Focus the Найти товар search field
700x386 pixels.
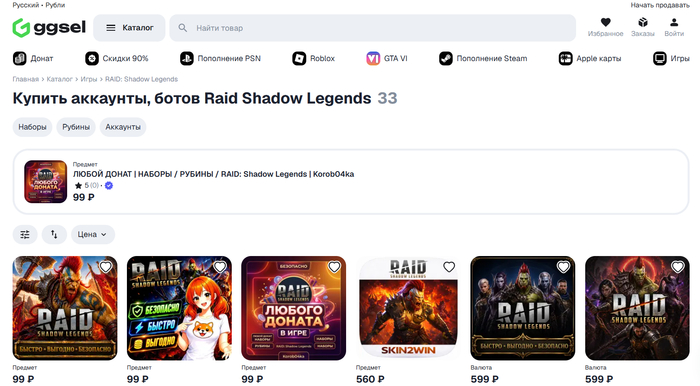tap(372, 28)
